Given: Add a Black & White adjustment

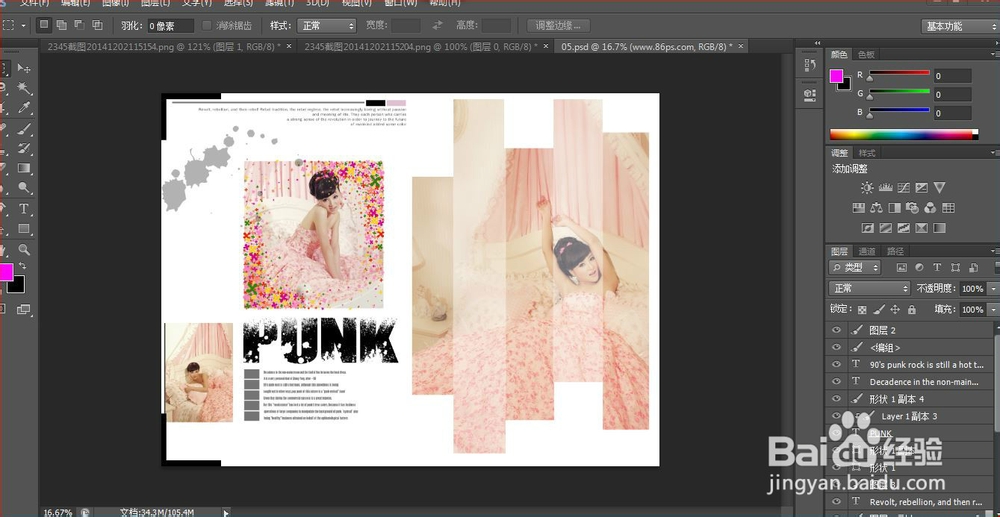Looking at the screenshot, I should (894, 207).
